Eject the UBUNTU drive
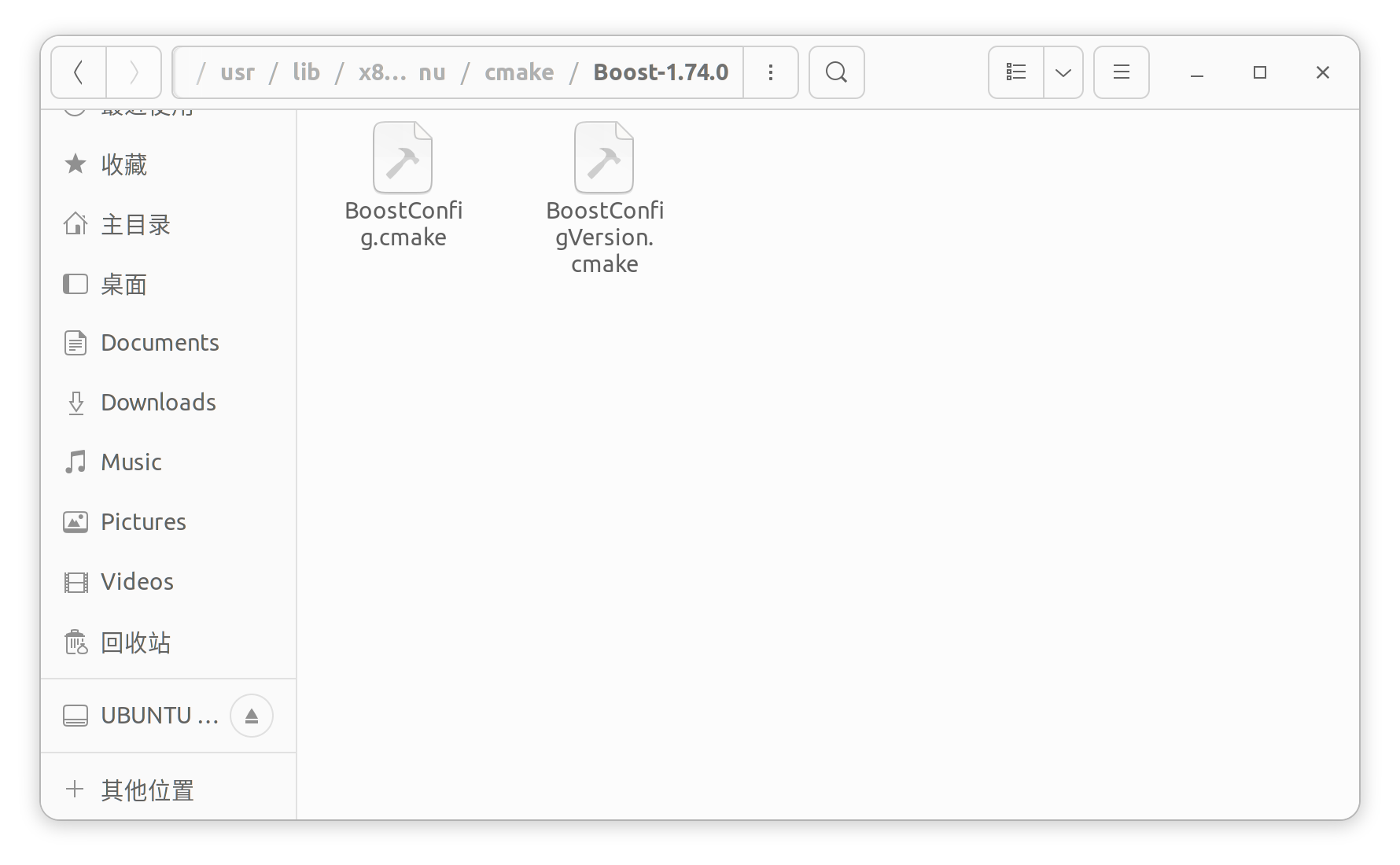This screenshot has width=1400, height=865. (251, 715)
